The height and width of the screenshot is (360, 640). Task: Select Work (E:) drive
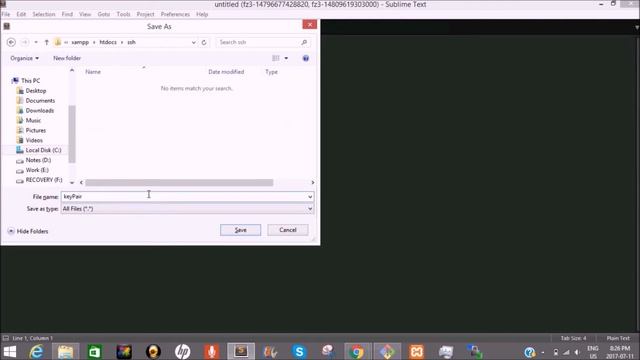[37, 170]
